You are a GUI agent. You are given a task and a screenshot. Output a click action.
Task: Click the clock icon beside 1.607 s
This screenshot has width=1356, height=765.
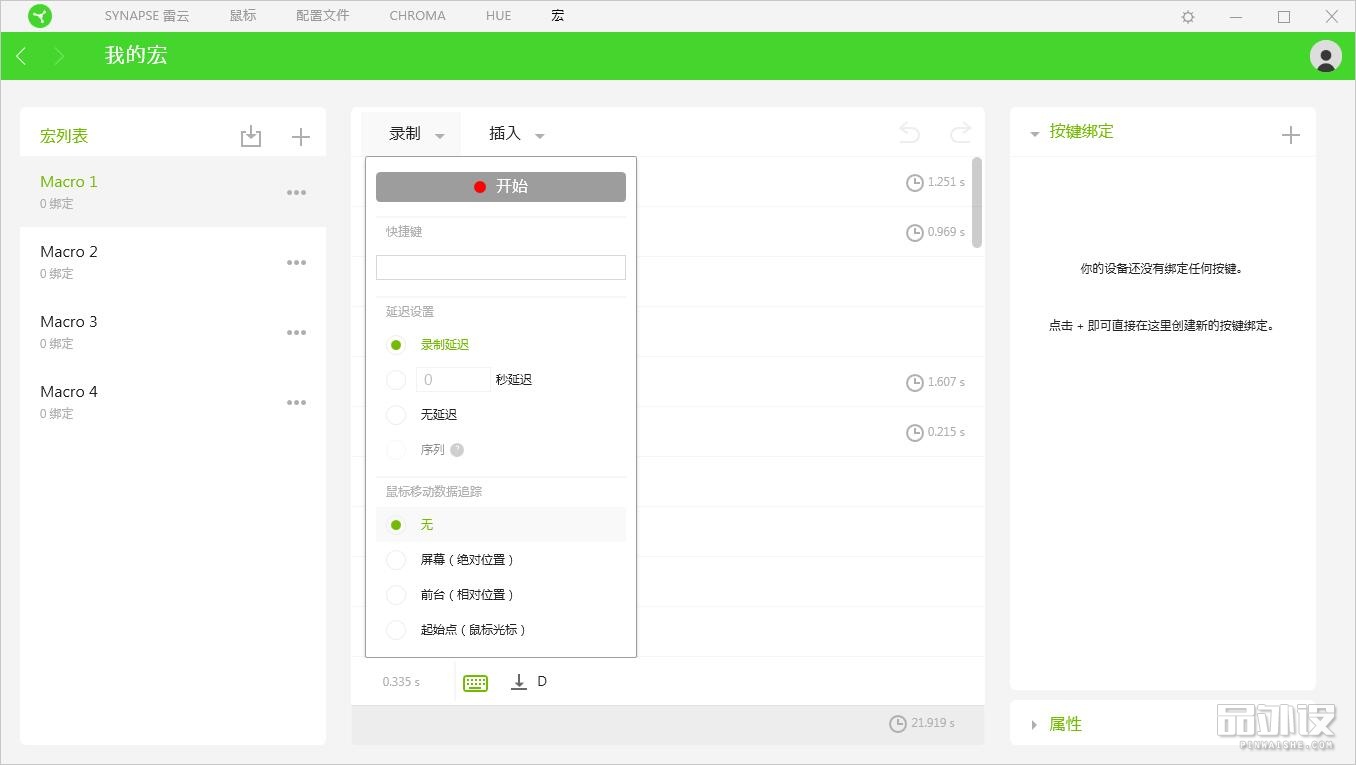point(914,382)
